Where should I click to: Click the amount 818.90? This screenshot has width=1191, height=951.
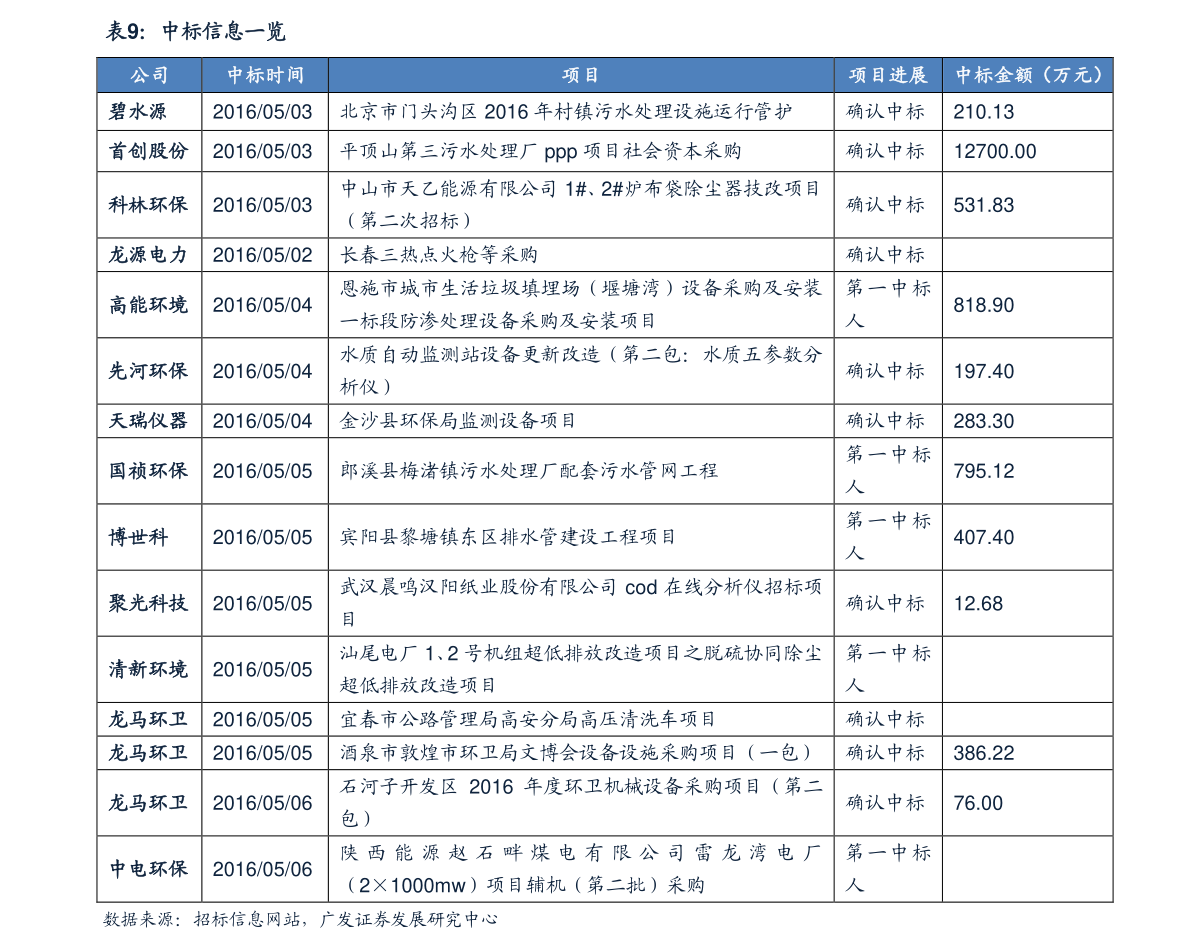coord(984,305)
